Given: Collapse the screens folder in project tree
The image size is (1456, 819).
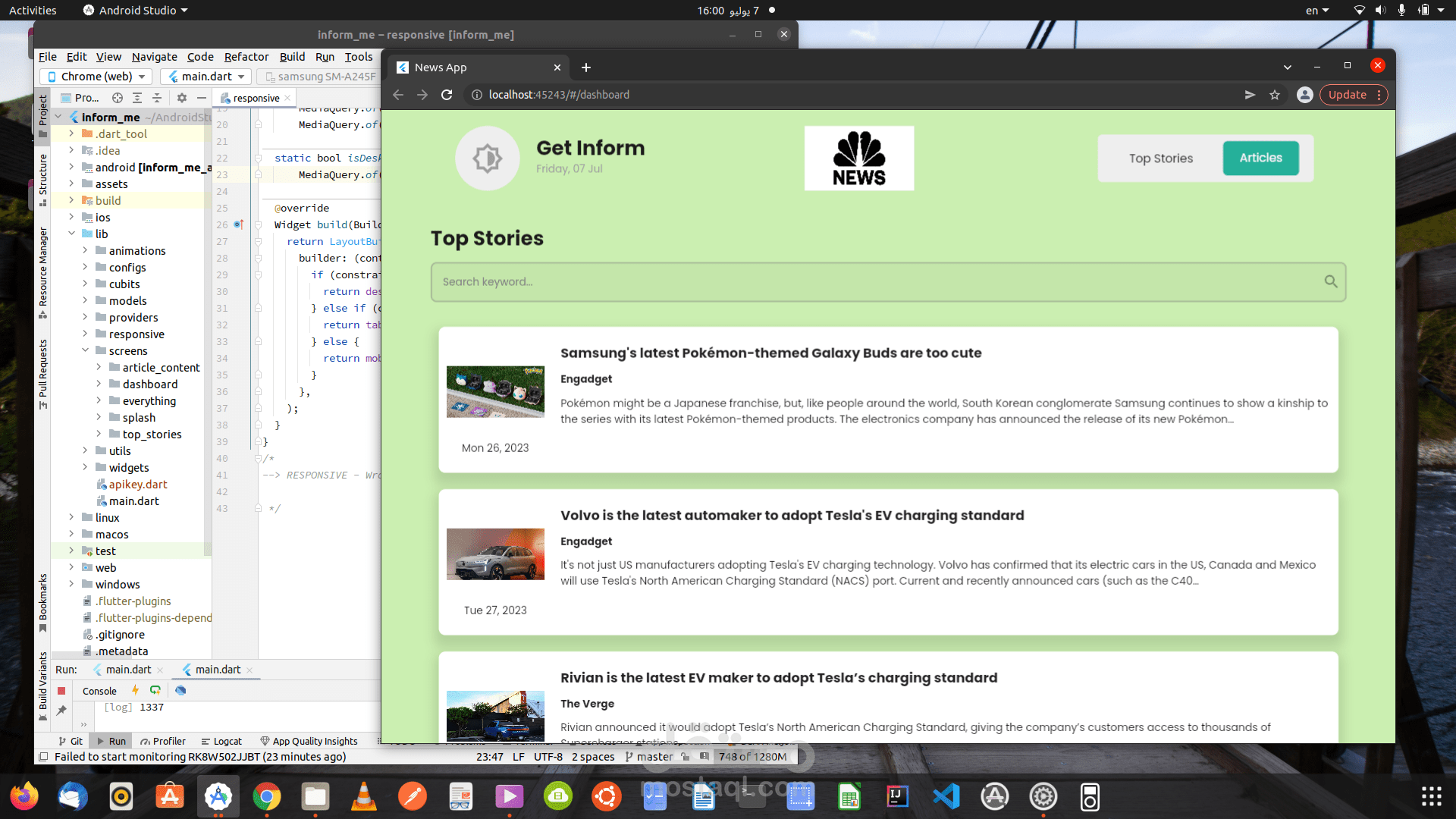Looking at the screenshot, I should [x=86, y=351].
